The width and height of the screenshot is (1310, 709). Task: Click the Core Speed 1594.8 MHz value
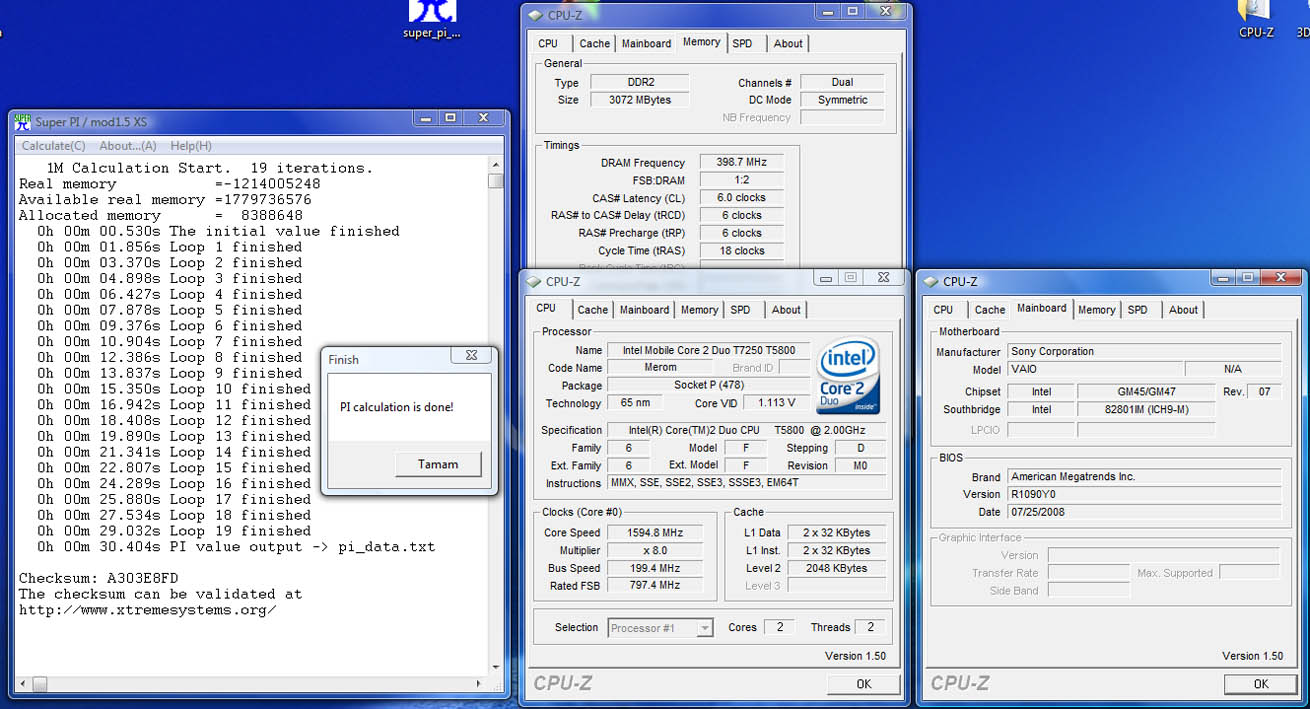[654, 533]
